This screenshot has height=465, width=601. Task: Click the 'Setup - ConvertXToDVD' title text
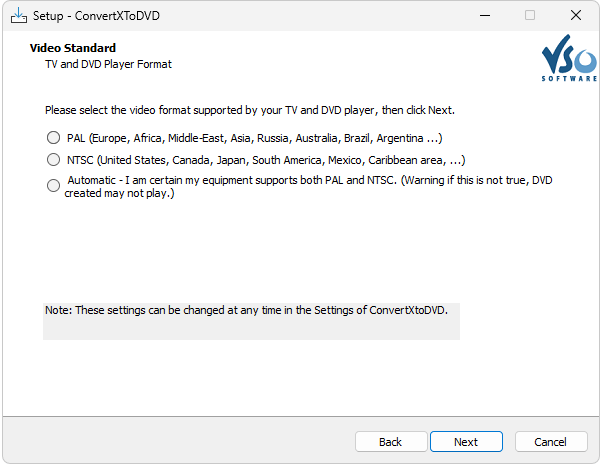(x=95, y=15)
